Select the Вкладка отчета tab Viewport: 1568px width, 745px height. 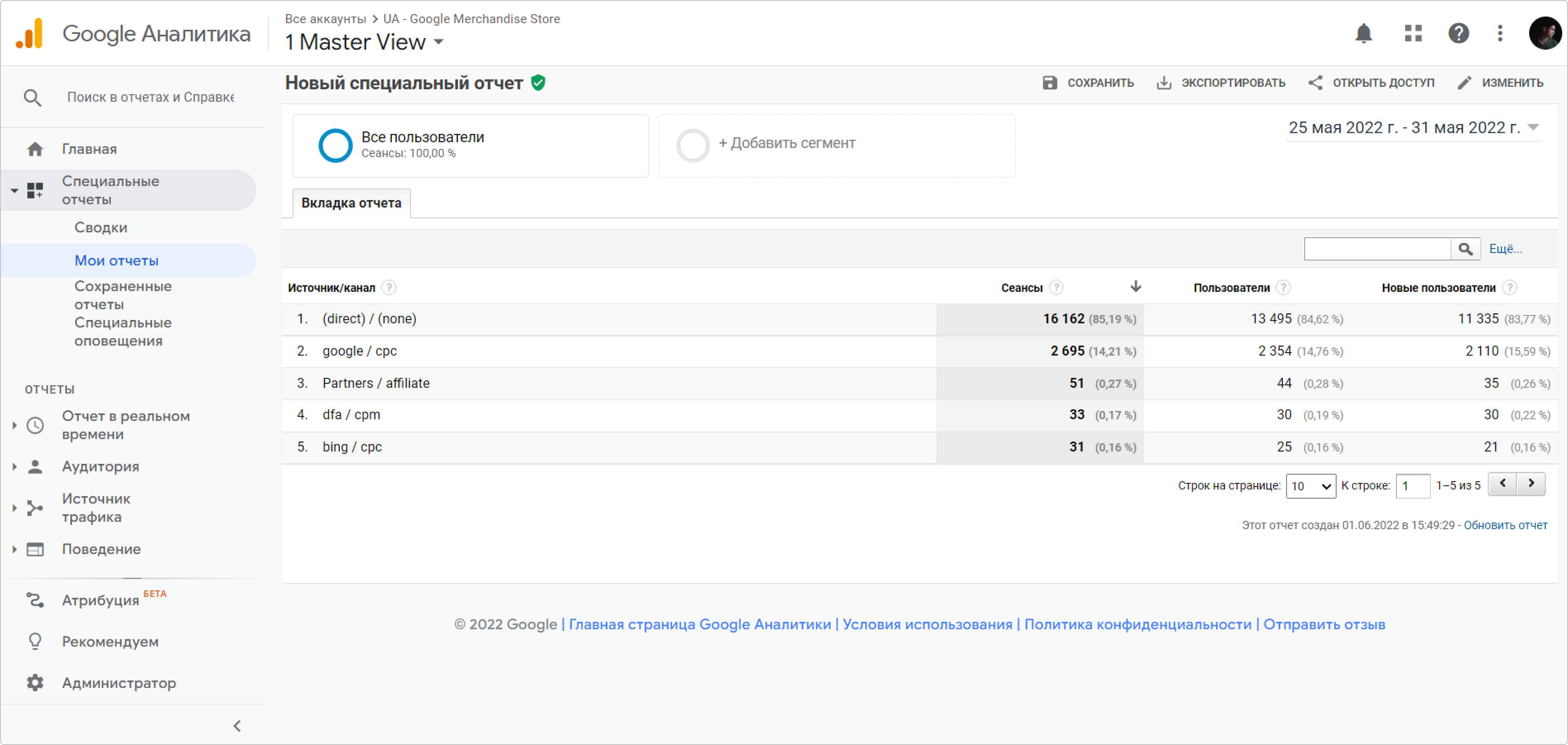tap(351, 203)
